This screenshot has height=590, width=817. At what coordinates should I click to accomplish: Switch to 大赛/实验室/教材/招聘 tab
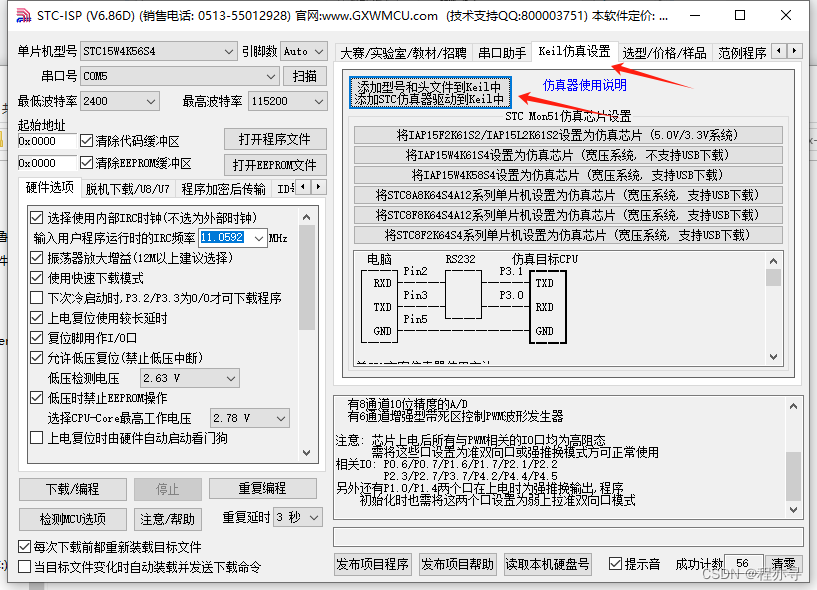(x=403, y=53)
